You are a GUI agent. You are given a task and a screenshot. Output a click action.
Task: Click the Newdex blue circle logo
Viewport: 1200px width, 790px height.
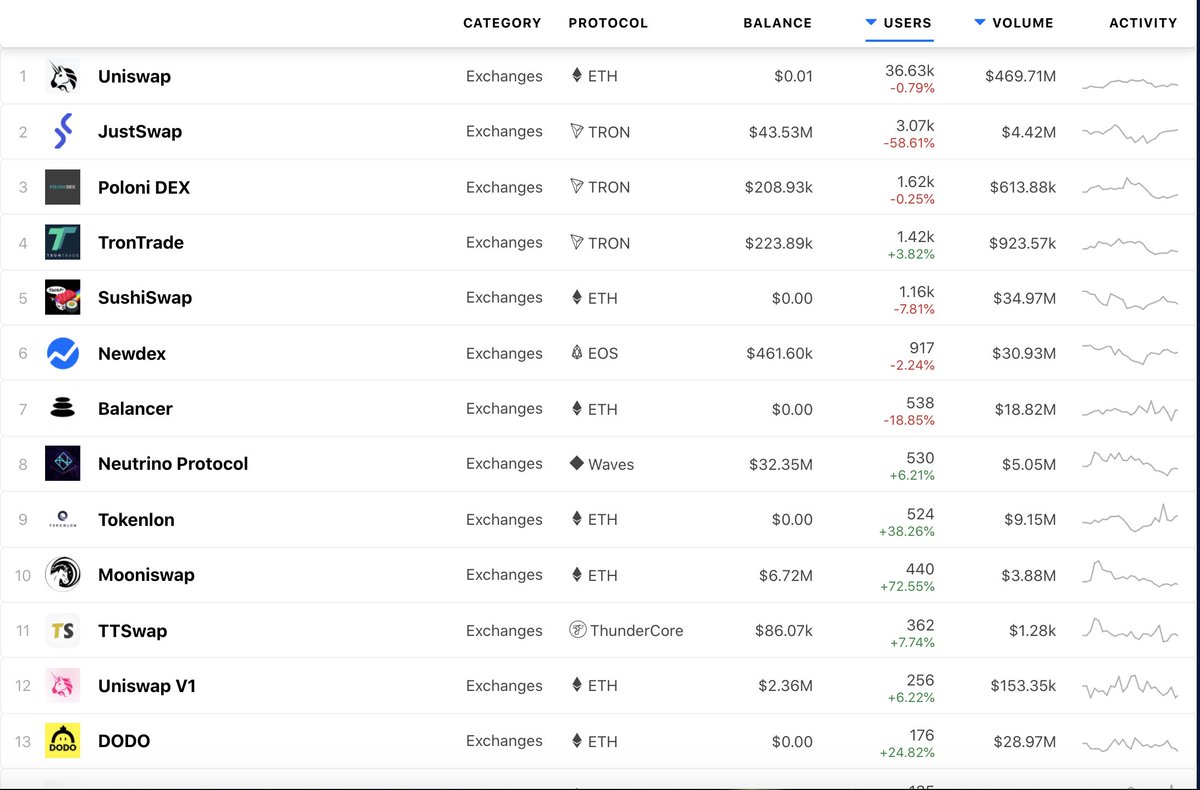point(63,353)
